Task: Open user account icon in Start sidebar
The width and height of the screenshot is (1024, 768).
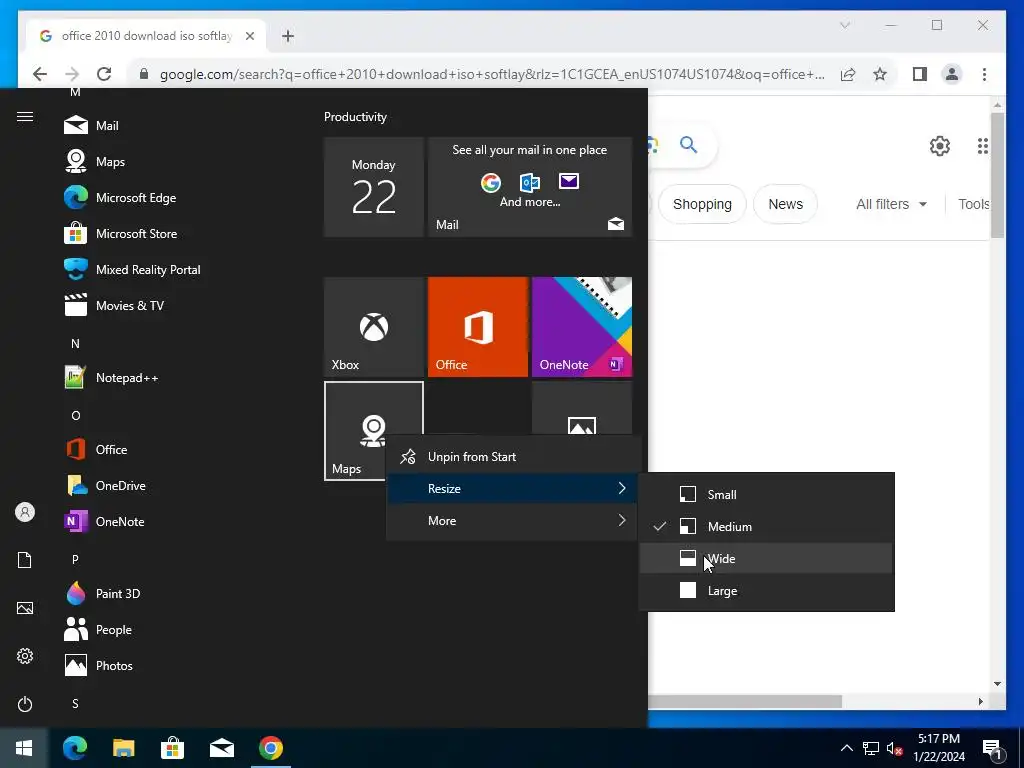Action: tap(25, 512)
